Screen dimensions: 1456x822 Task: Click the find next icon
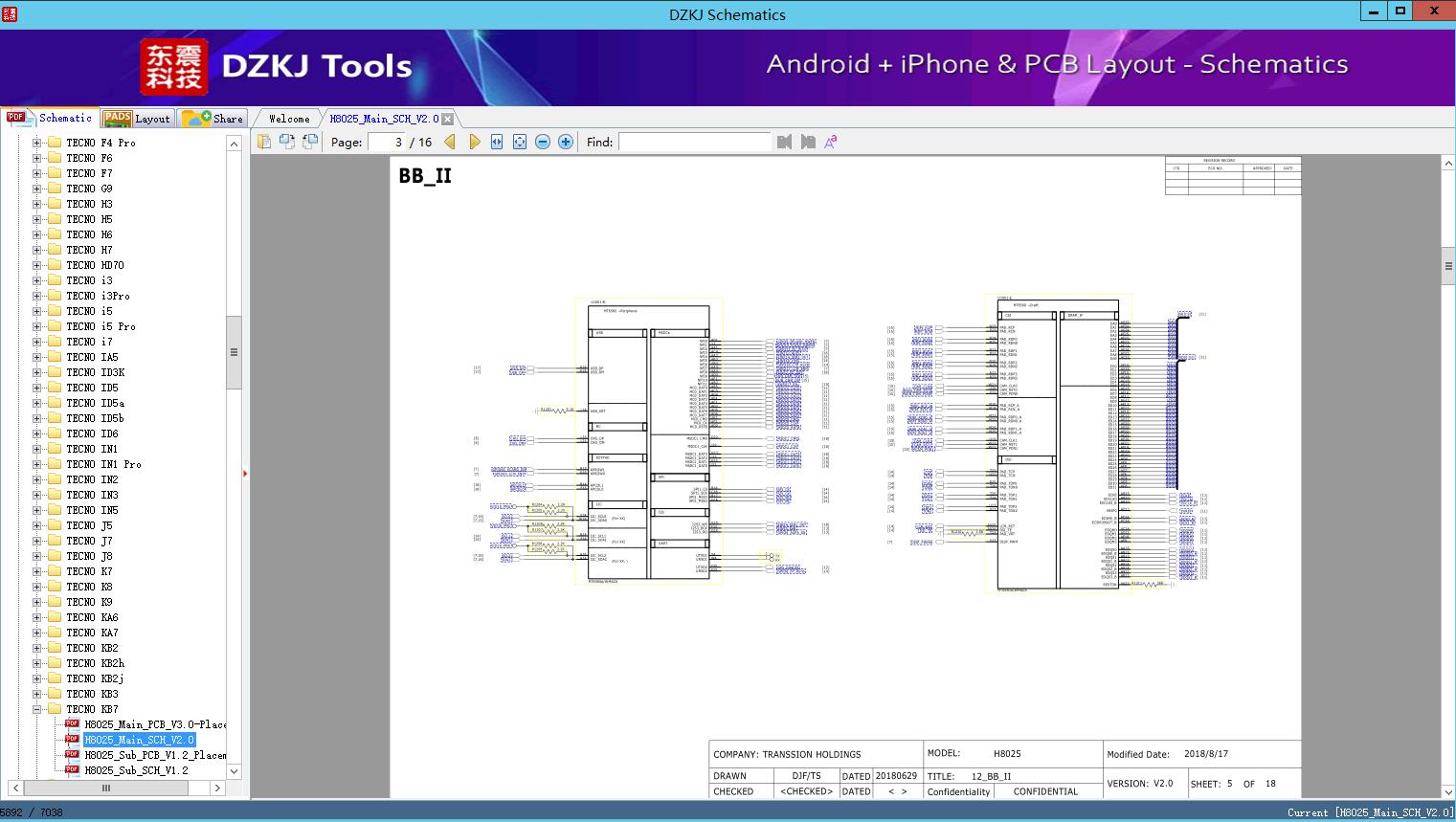coord(808,142)
